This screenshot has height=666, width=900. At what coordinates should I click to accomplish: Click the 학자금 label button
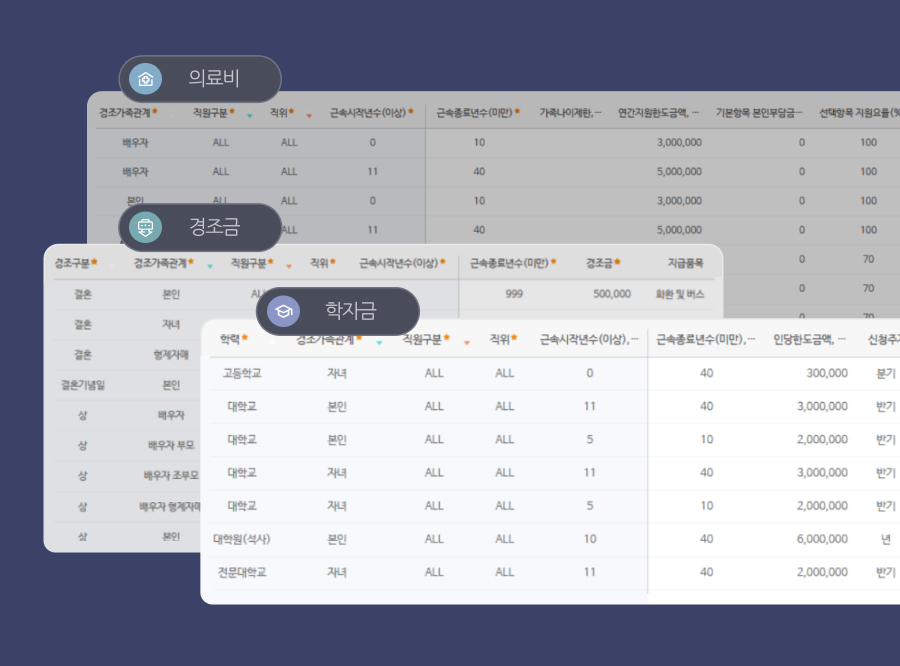click(x=353, y=311)
